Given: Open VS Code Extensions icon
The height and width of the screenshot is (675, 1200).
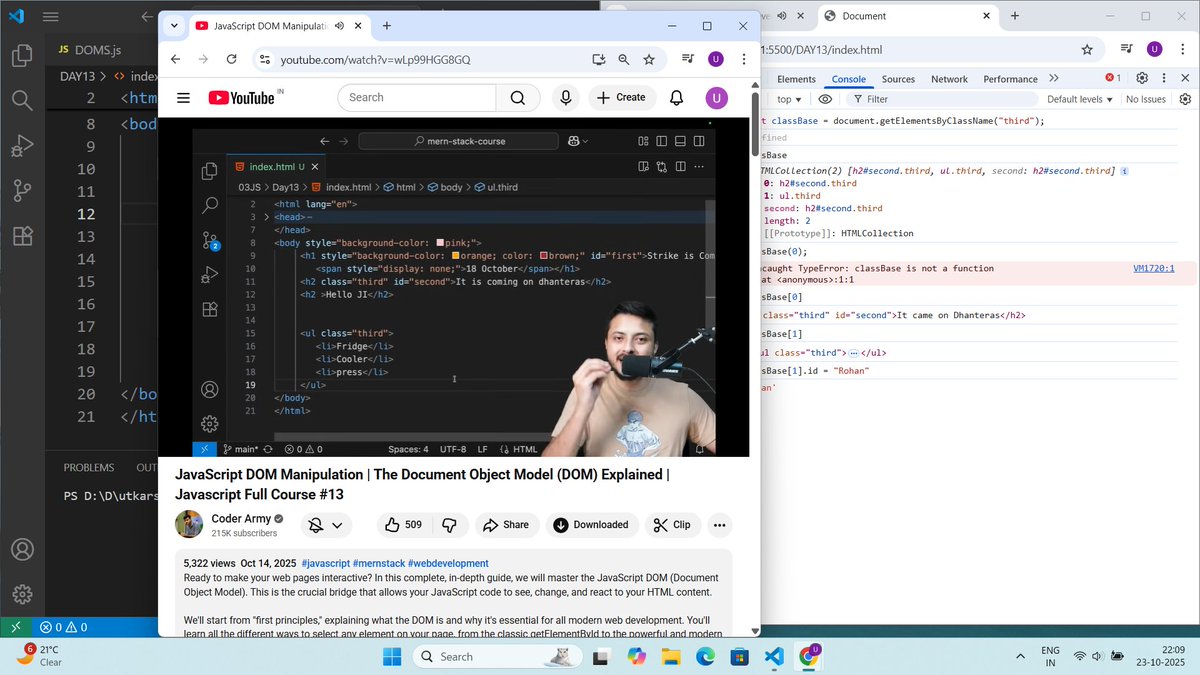Looking at the screenshot, I should pyautogui.click(x=22, y=236).
